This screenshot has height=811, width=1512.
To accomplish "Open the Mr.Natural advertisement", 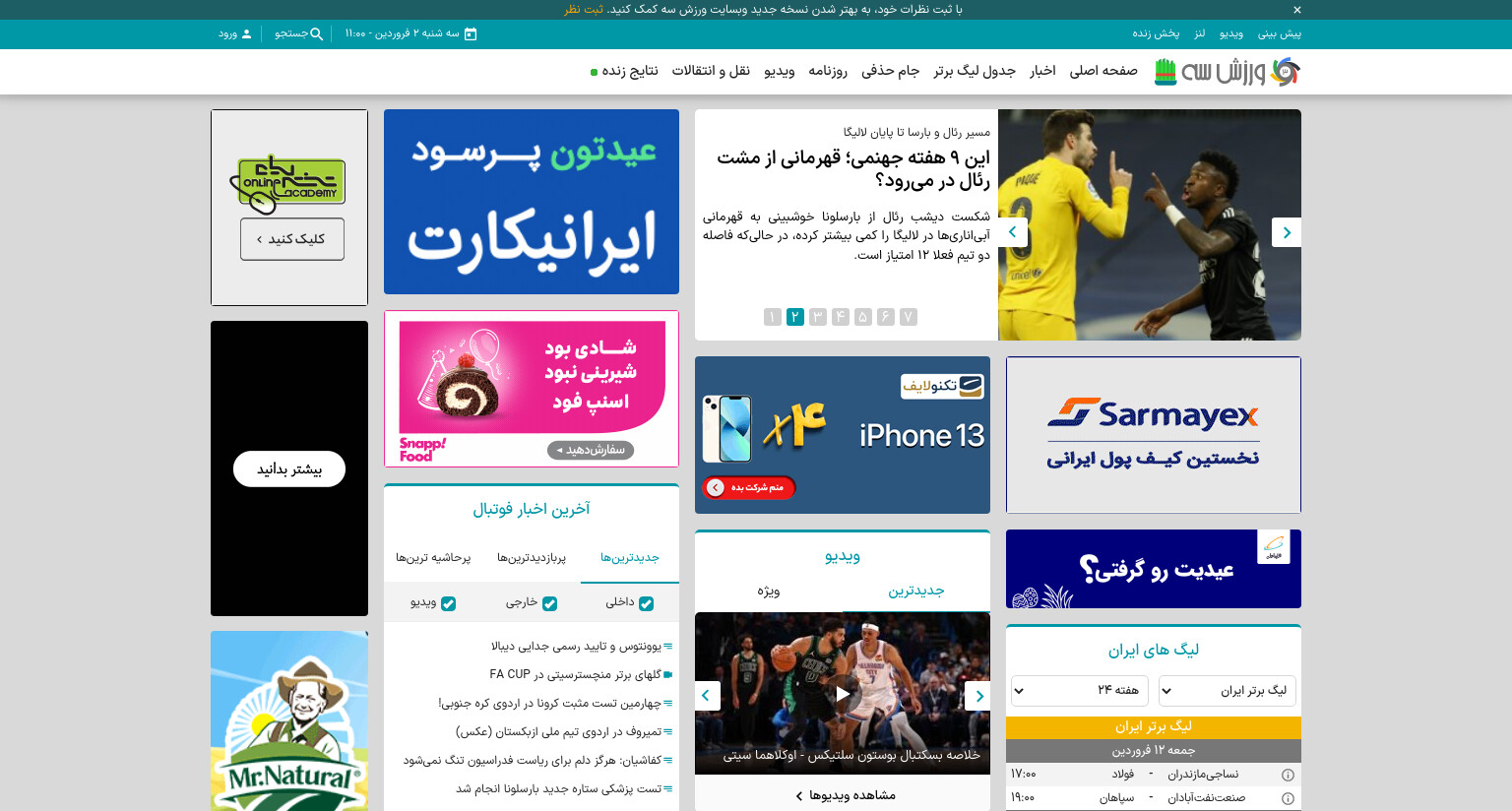I will [x=289, y=720].
